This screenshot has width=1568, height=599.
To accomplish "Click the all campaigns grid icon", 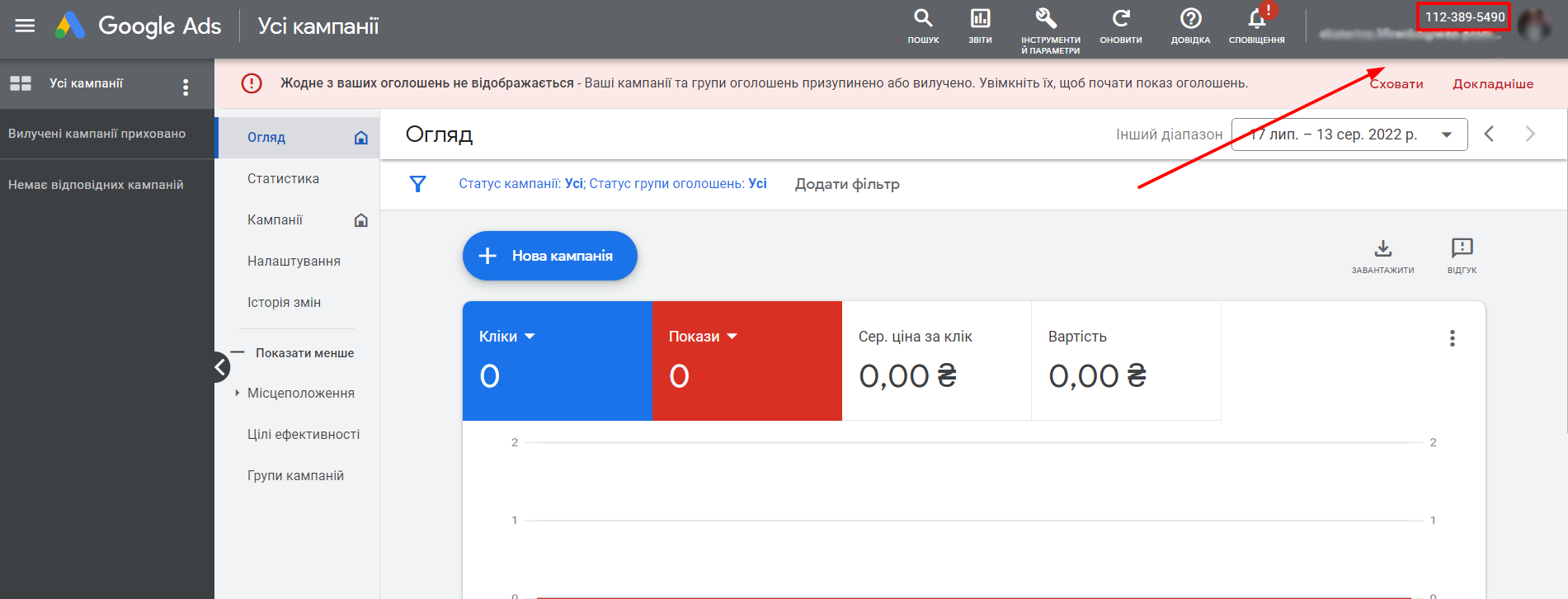I will [x=21, y=83].
